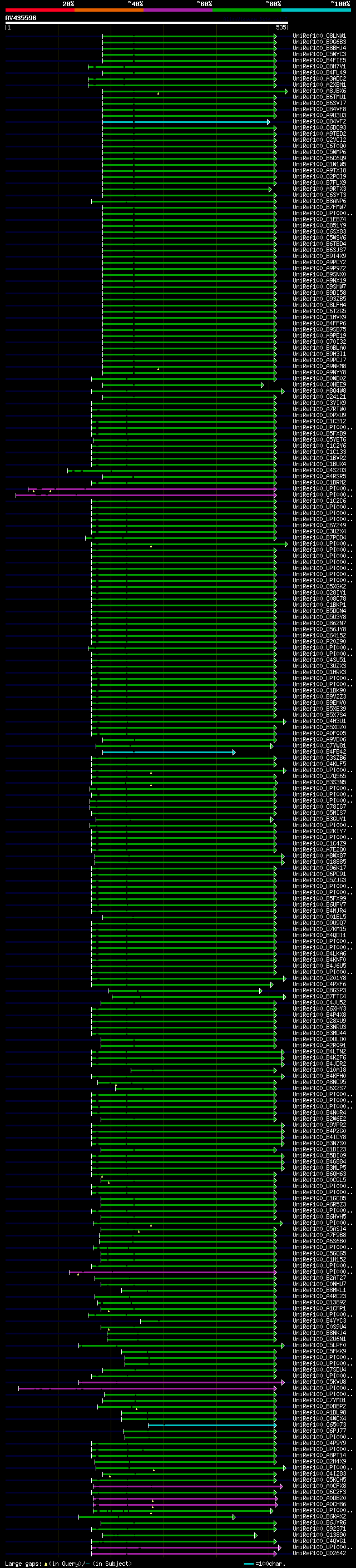Click the green ~80% identity legend segment

tap(247, 10)
